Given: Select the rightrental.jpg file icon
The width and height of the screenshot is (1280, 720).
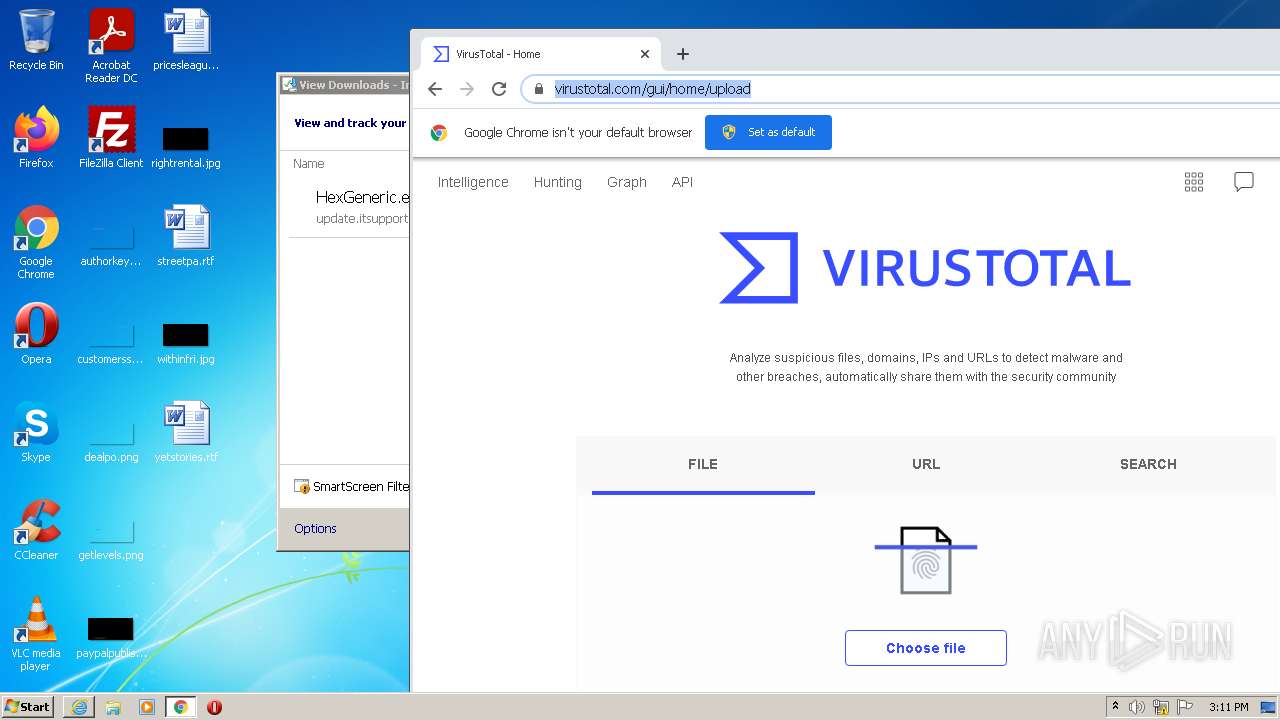Looking at the screenshot, I should point(186,146).
